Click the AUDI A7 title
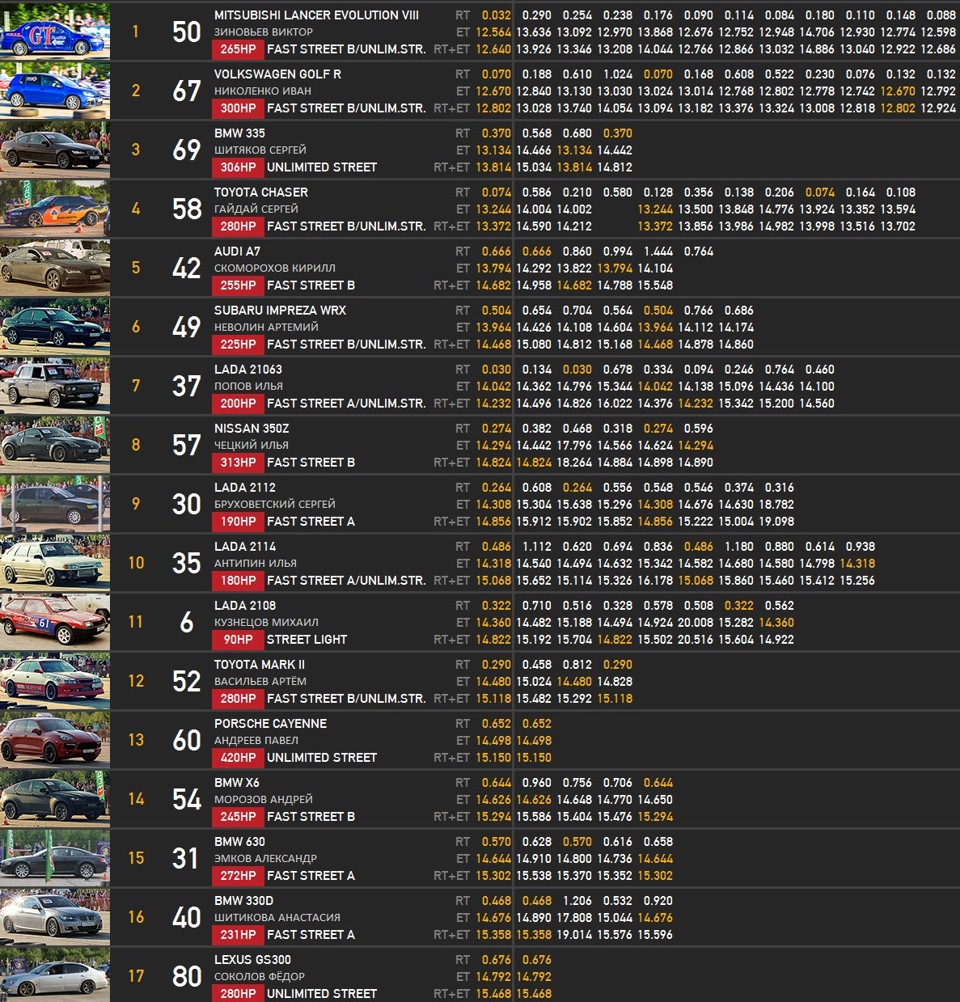 pyautogui.click(x=237, y=251)
